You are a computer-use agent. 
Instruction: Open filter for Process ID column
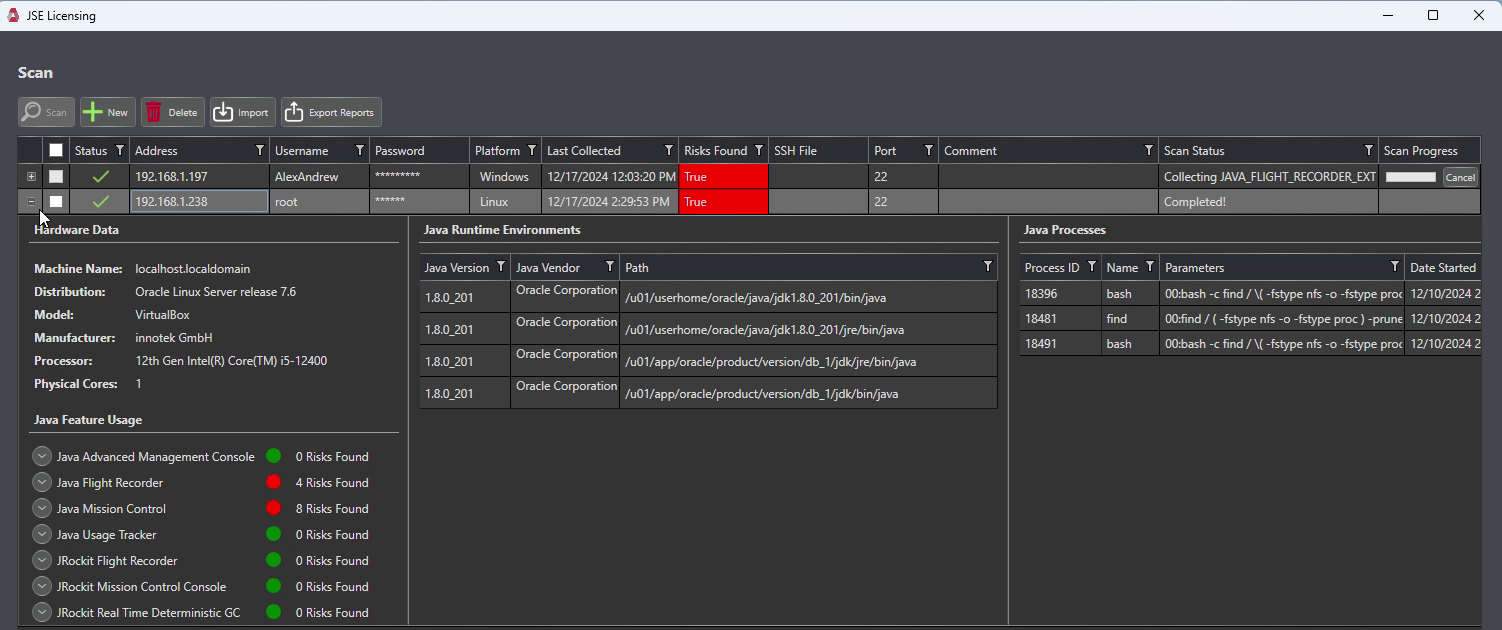(1092, 267)
